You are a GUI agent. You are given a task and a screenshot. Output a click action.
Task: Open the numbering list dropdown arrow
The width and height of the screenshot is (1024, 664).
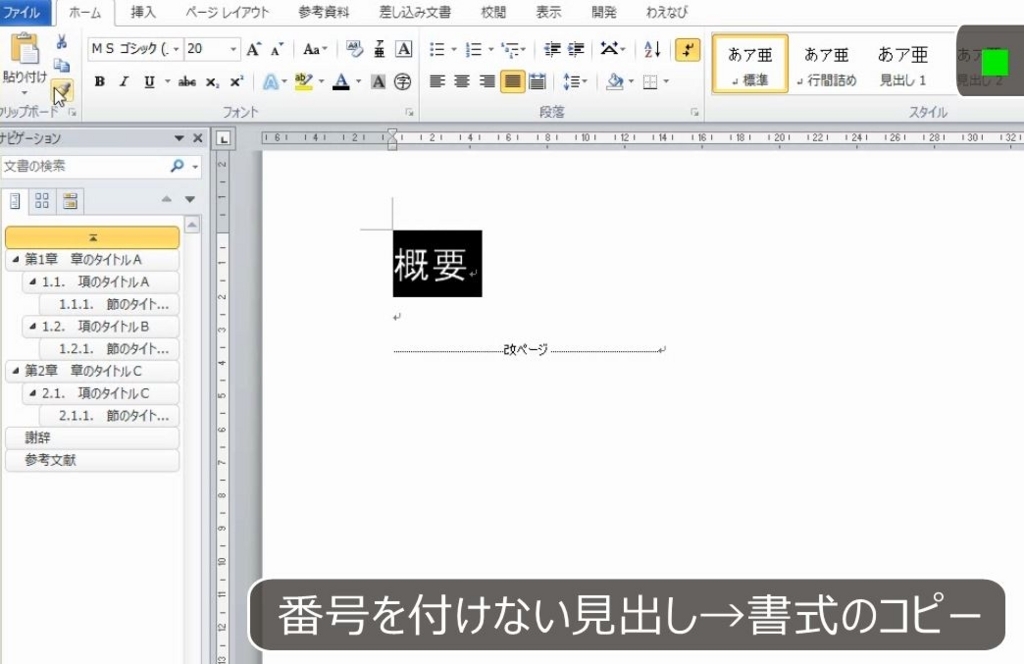pyautogui.click(x=491, y=49)
